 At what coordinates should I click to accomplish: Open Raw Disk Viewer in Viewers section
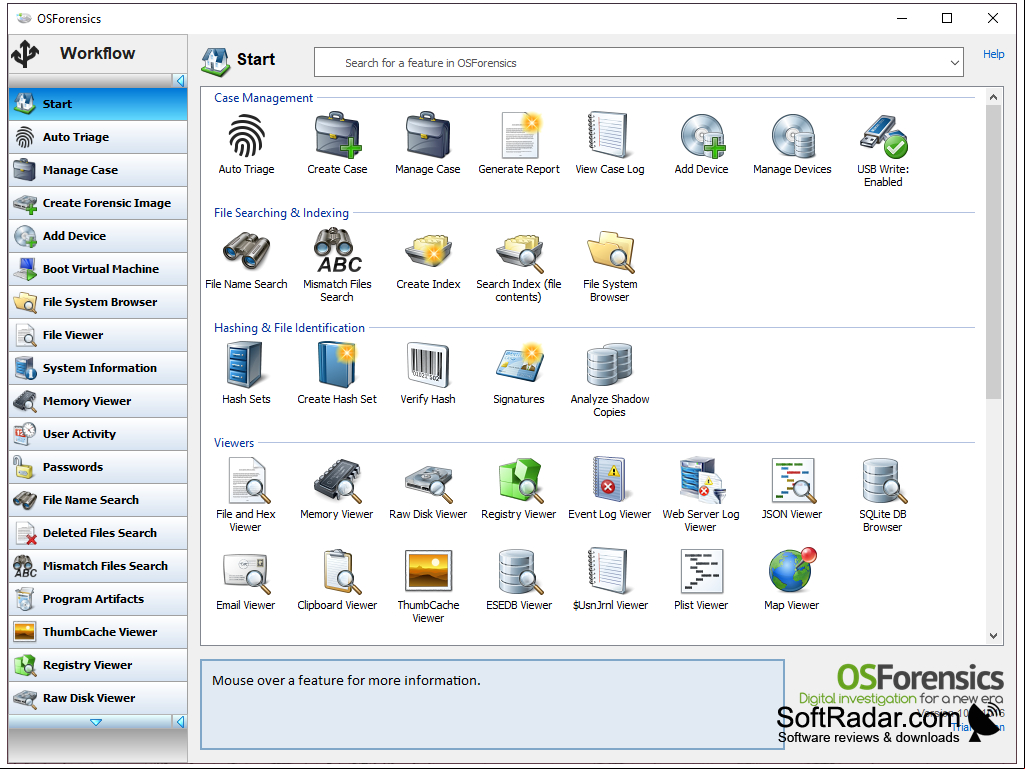(428, 489)
